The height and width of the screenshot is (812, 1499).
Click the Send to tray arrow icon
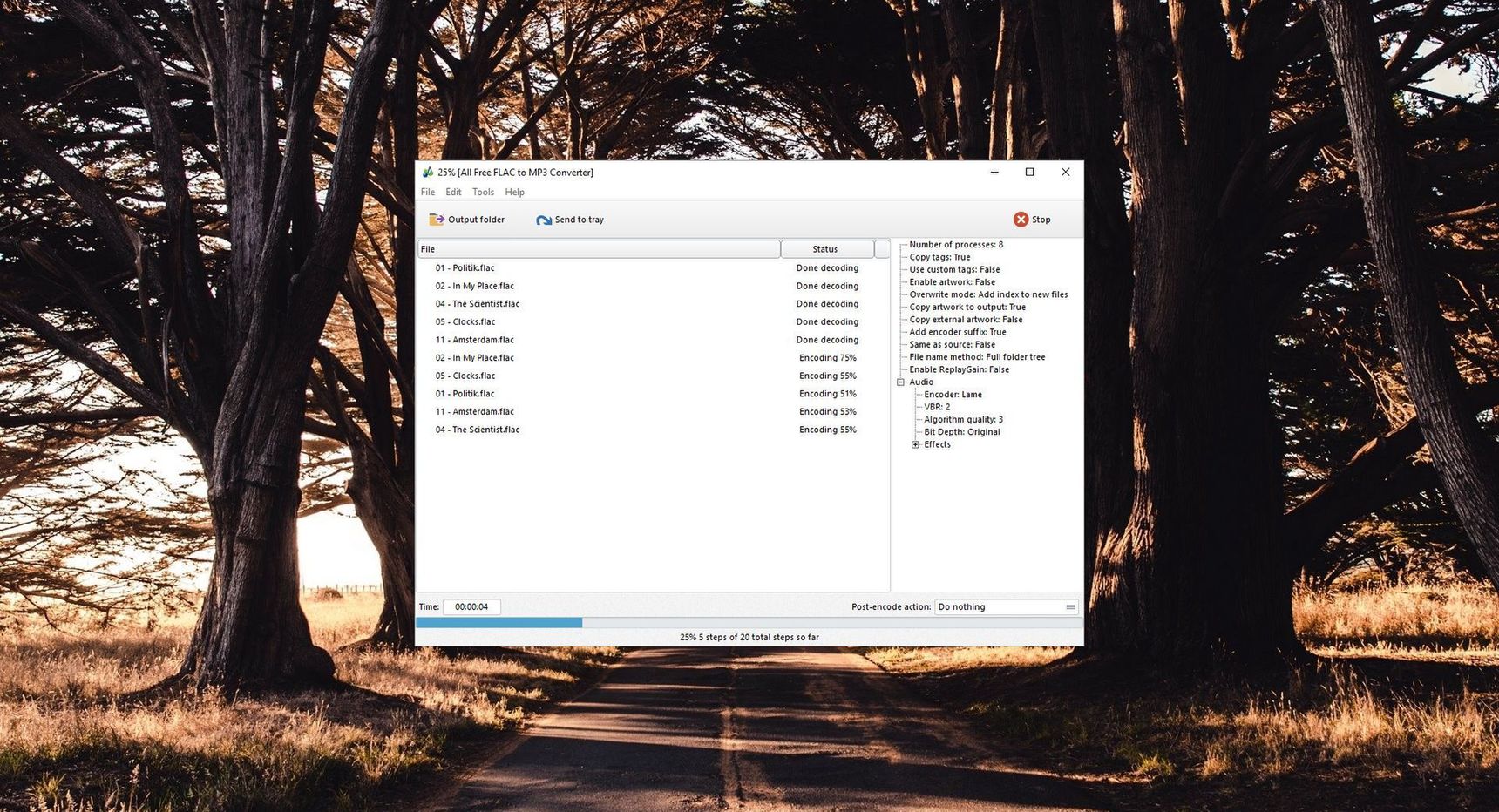tap(544, 220)
